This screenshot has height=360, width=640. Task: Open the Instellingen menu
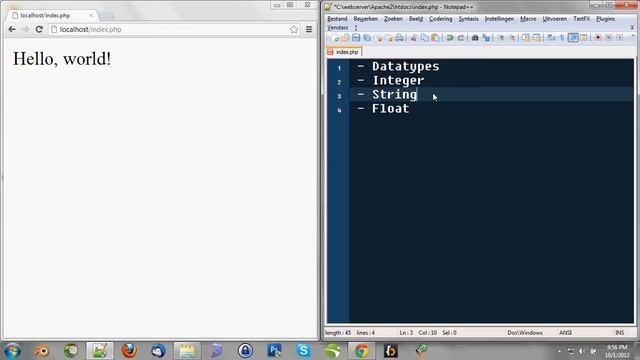[499, 19]
